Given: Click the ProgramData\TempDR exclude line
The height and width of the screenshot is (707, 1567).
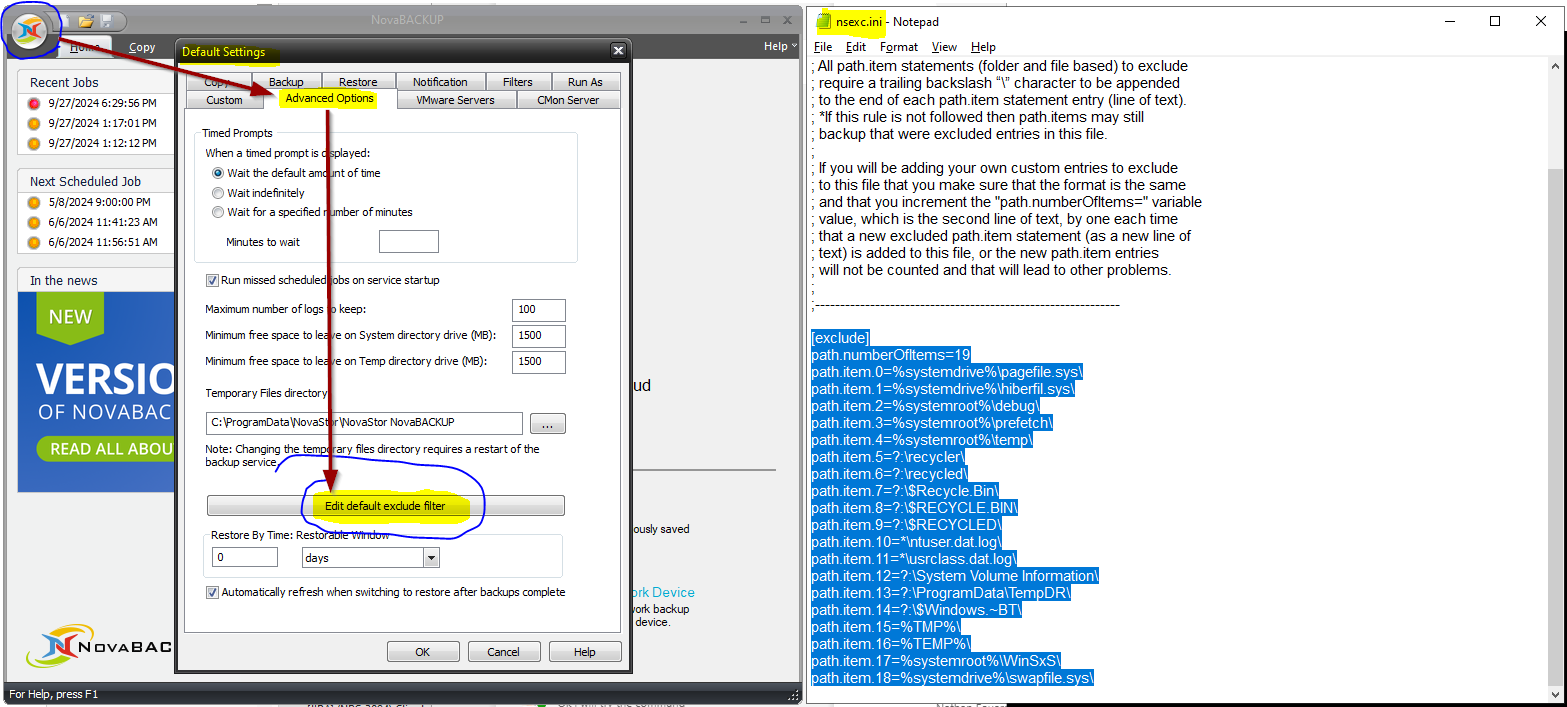Looking at the screenshot, I should [941, 592].
